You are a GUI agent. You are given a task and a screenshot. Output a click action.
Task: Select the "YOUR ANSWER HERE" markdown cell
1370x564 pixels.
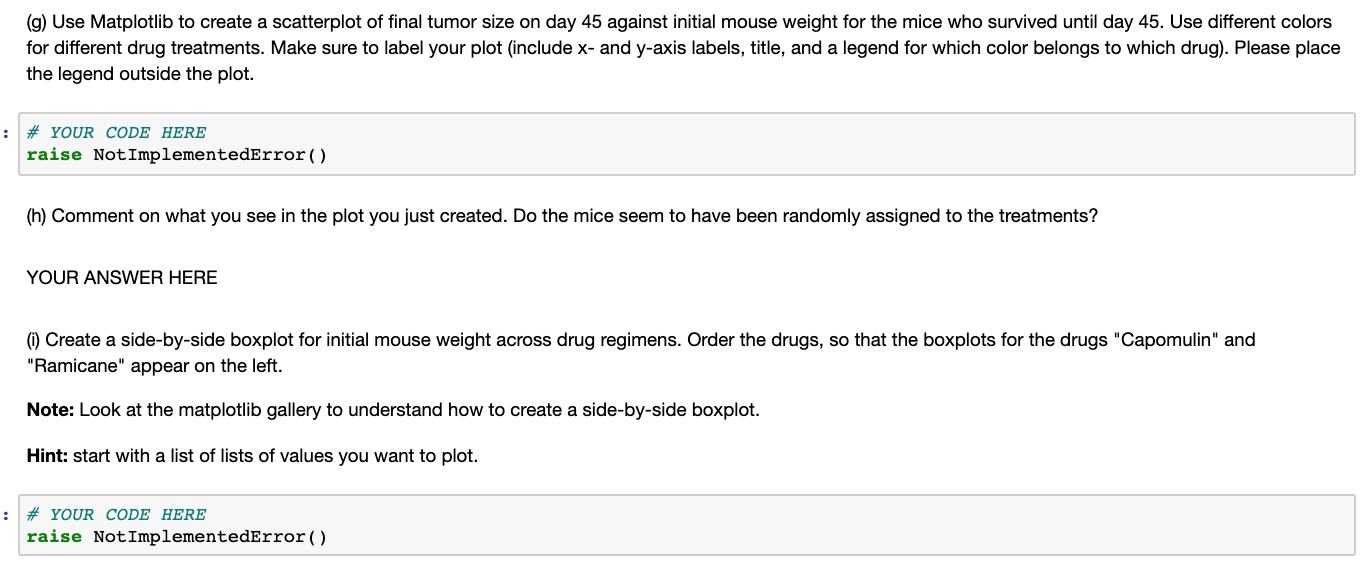pos(122,278)
